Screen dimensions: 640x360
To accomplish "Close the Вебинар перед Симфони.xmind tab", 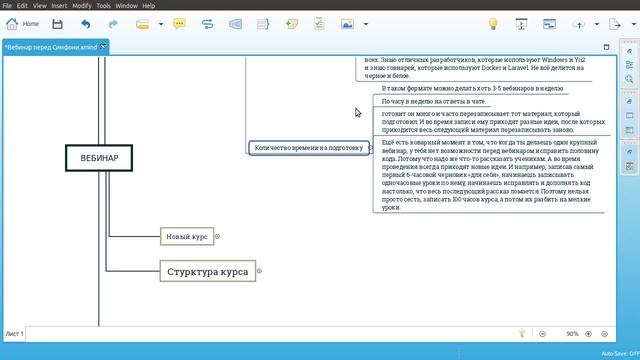I will 103,47.
